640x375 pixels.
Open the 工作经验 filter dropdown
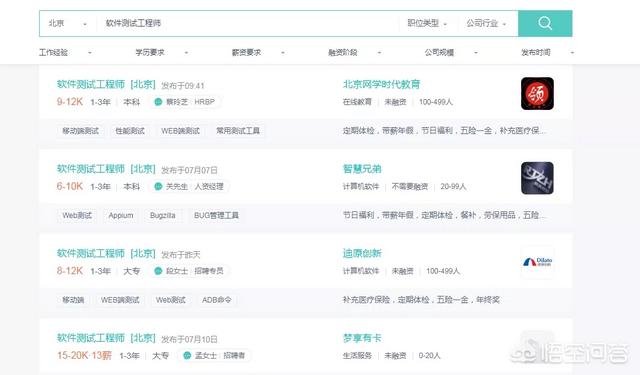pos(65,52)
